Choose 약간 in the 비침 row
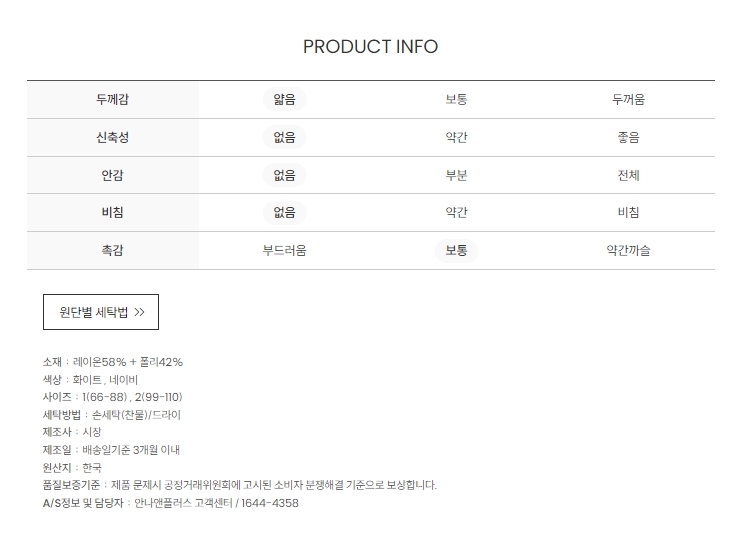The width and height of the screenshot is (744, 536). click(456, 213)
